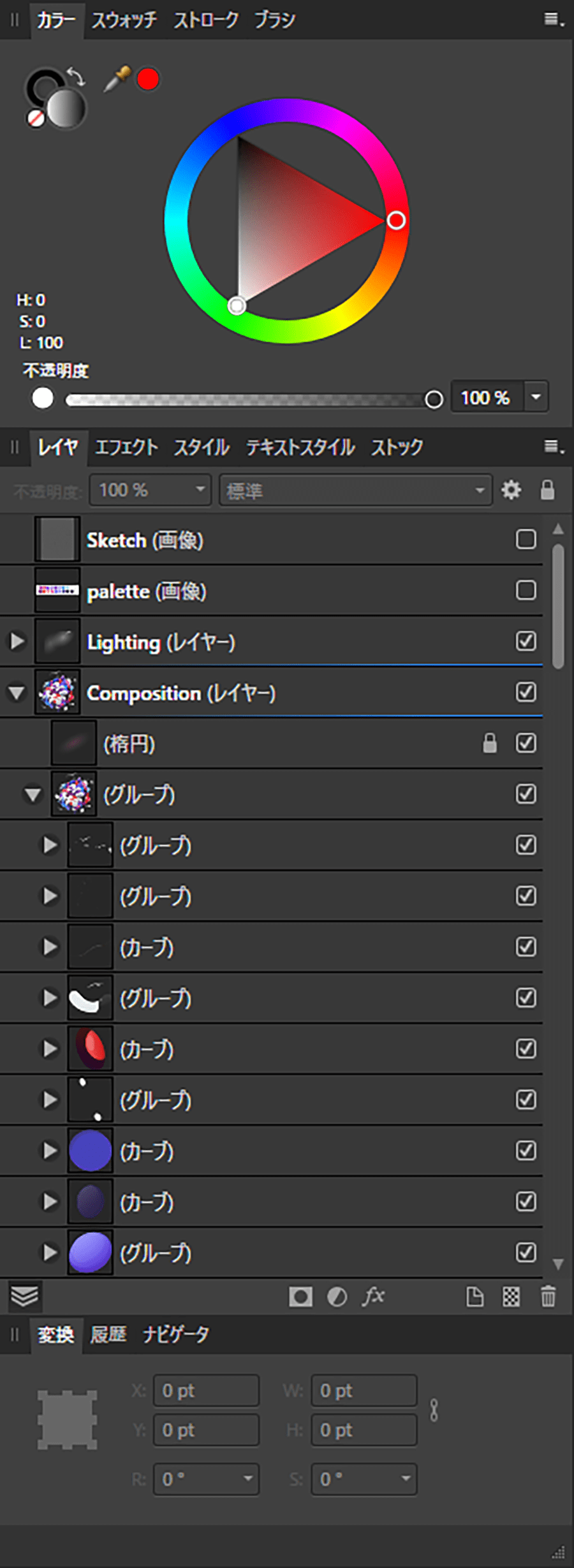Screen dimensions: 574x1568
Task: Add a new layer with the page icon
Action: click(475, 1296)
